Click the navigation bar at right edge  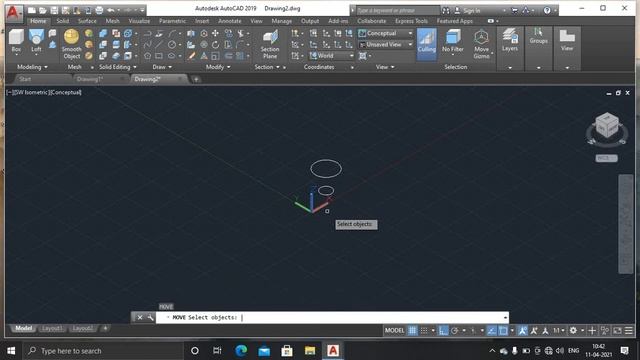(x=625, y=224)
